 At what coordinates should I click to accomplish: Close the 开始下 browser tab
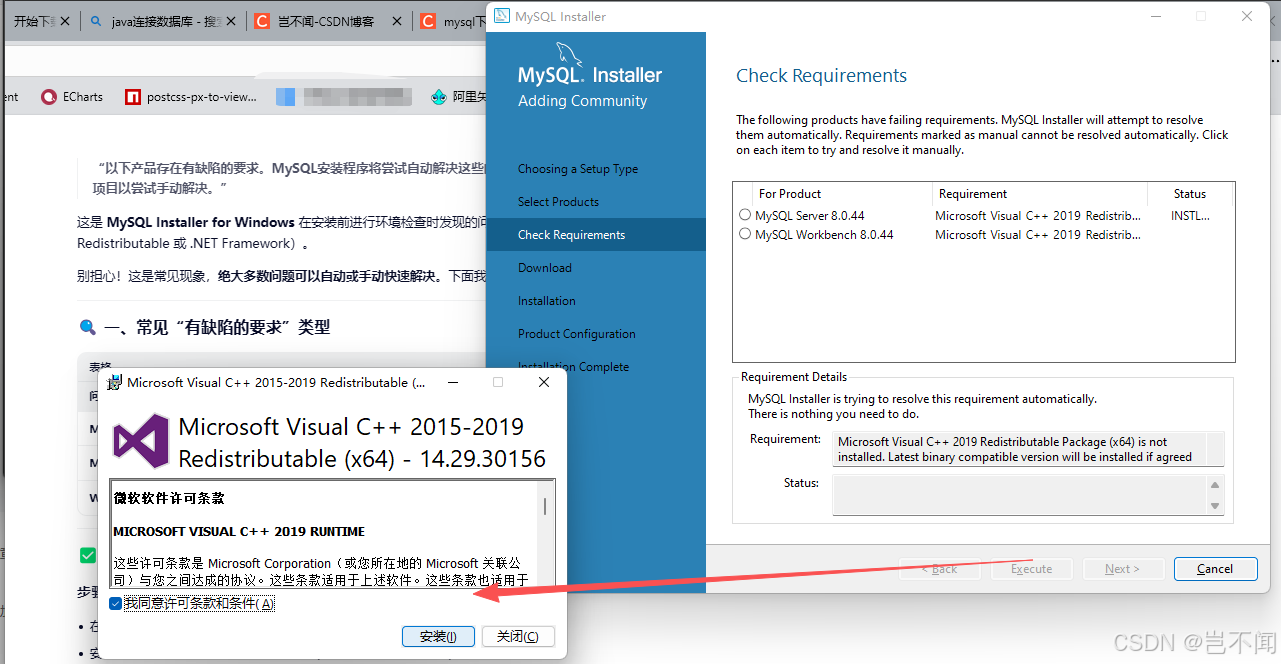click(x=65, y=21)
